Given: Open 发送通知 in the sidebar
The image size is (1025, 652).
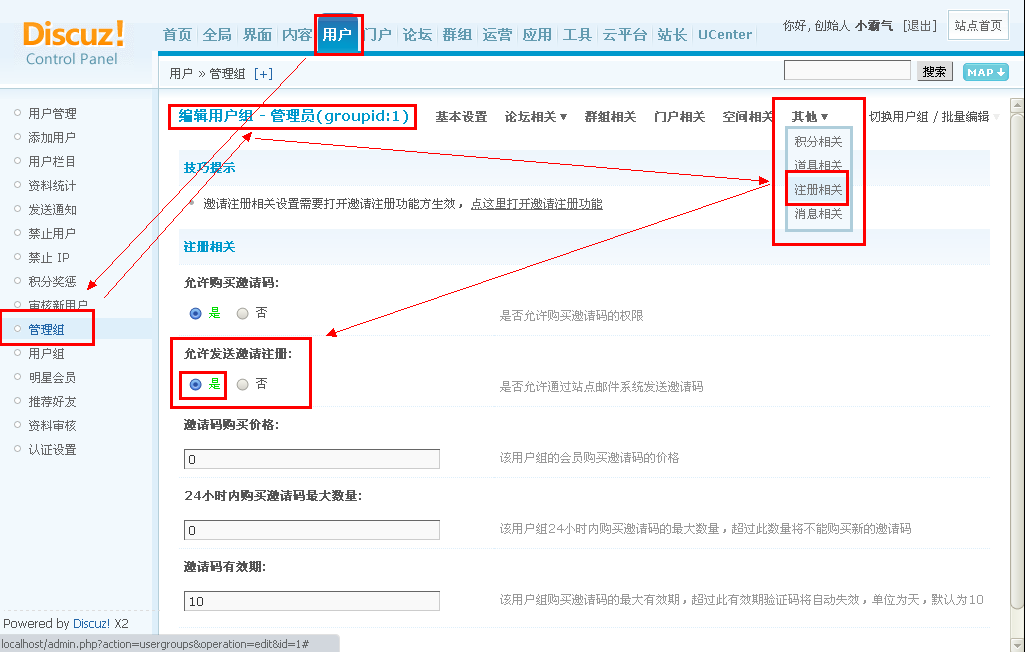Looking at the screenshot, I should click(x=52, y=209).
